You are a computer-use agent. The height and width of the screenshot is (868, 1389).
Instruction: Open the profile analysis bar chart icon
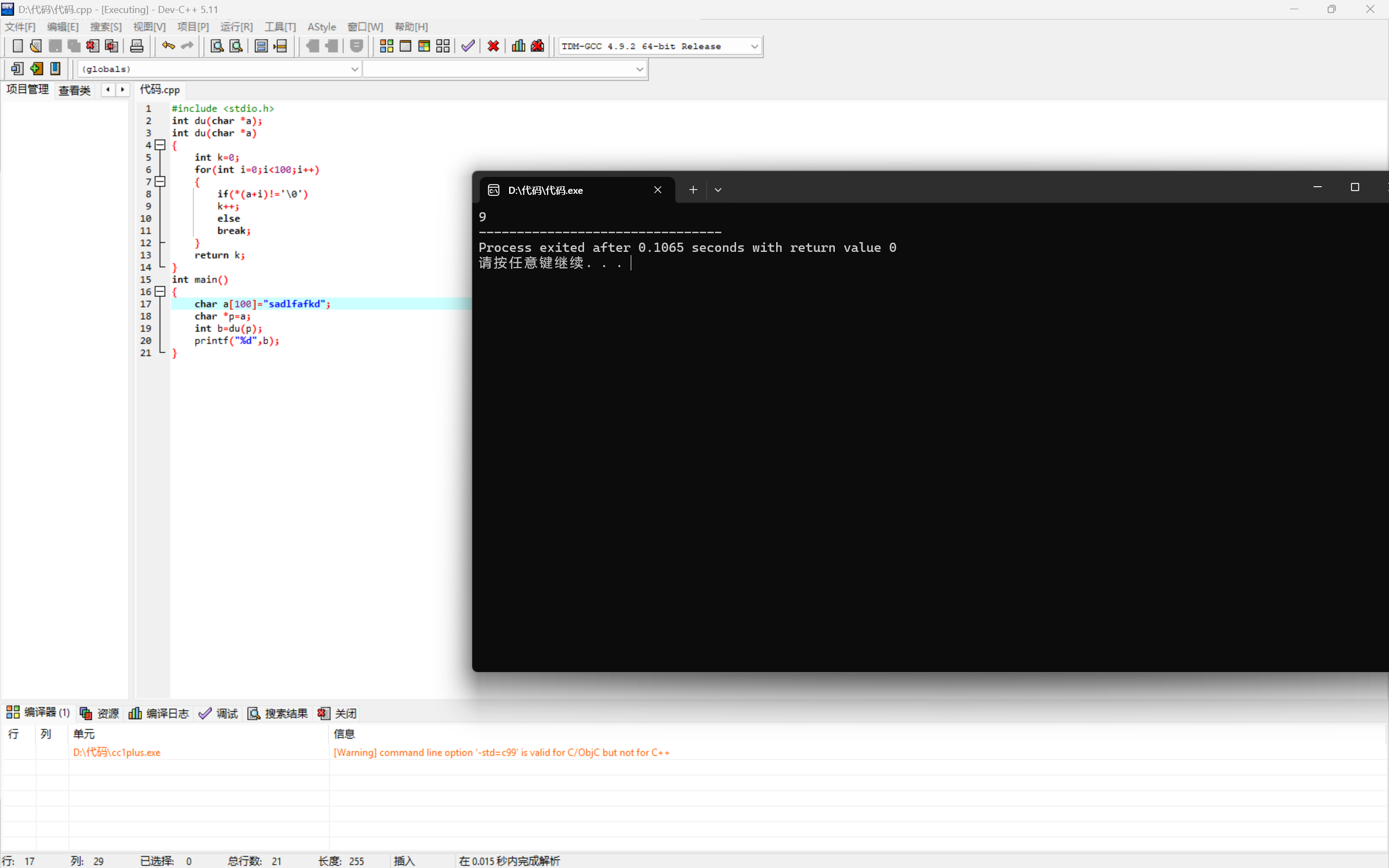518,46
